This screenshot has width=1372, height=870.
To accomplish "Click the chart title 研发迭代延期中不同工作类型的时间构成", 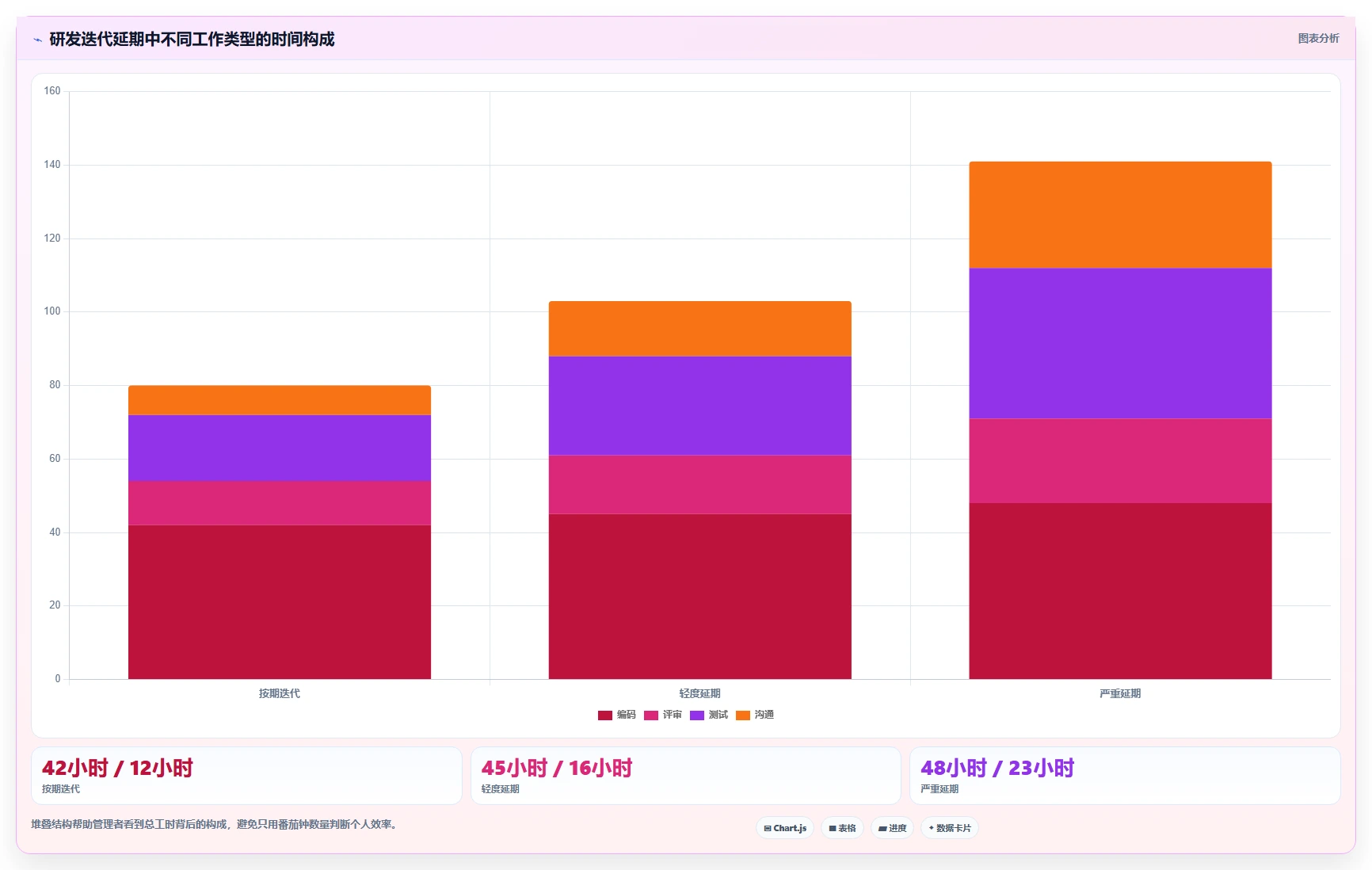I will (192, 39).
